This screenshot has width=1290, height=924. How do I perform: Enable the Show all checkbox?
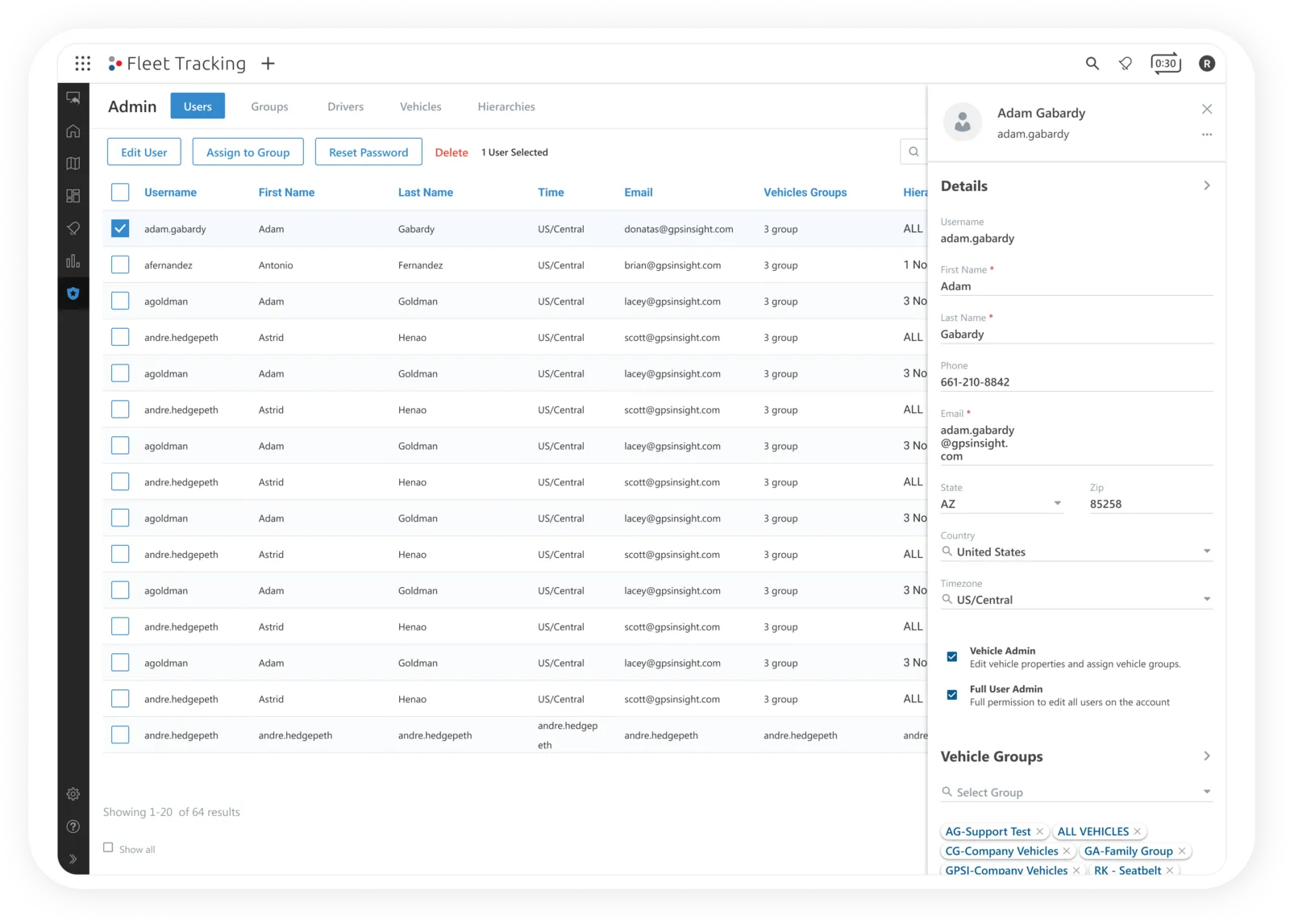(108, 847)
